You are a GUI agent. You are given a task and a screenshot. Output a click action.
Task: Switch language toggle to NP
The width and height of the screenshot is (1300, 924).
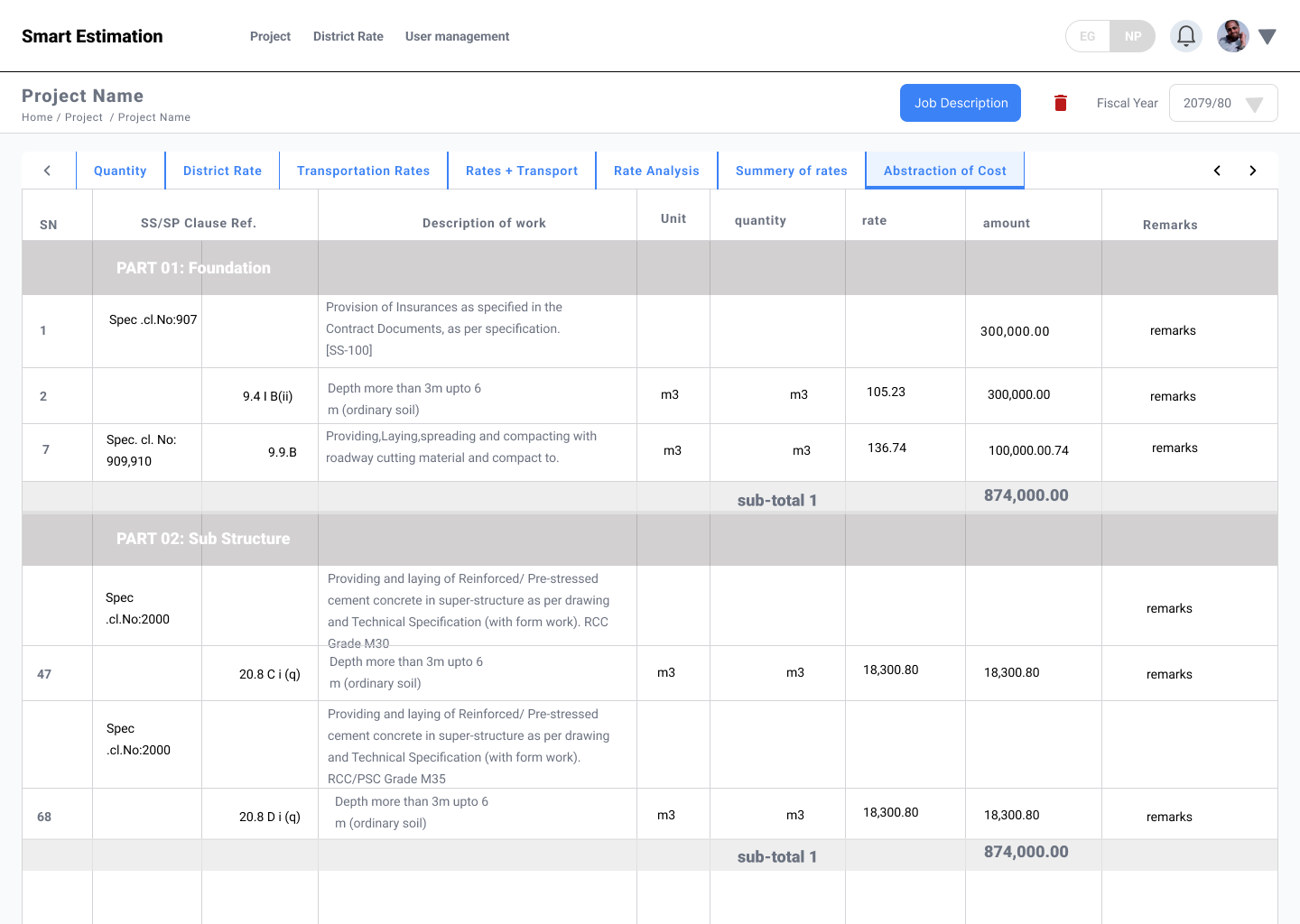tap(1133, 36)
